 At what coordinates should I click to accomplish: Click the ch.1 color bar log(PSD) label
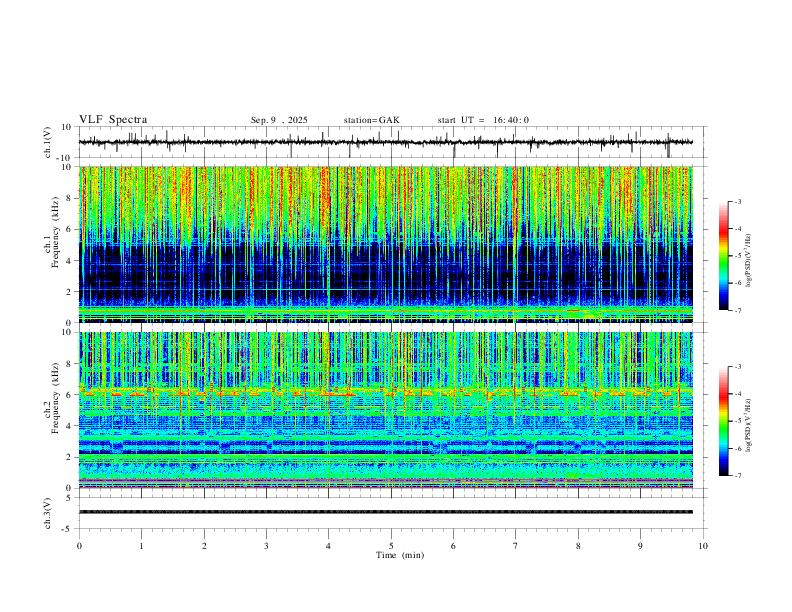coord(749,261)
